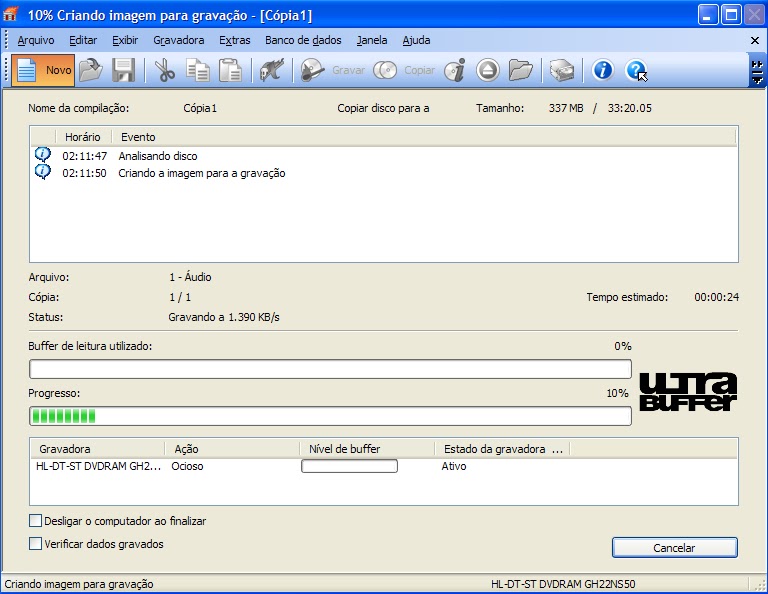Grab the window resize grip corner

(x=759, y=585)
